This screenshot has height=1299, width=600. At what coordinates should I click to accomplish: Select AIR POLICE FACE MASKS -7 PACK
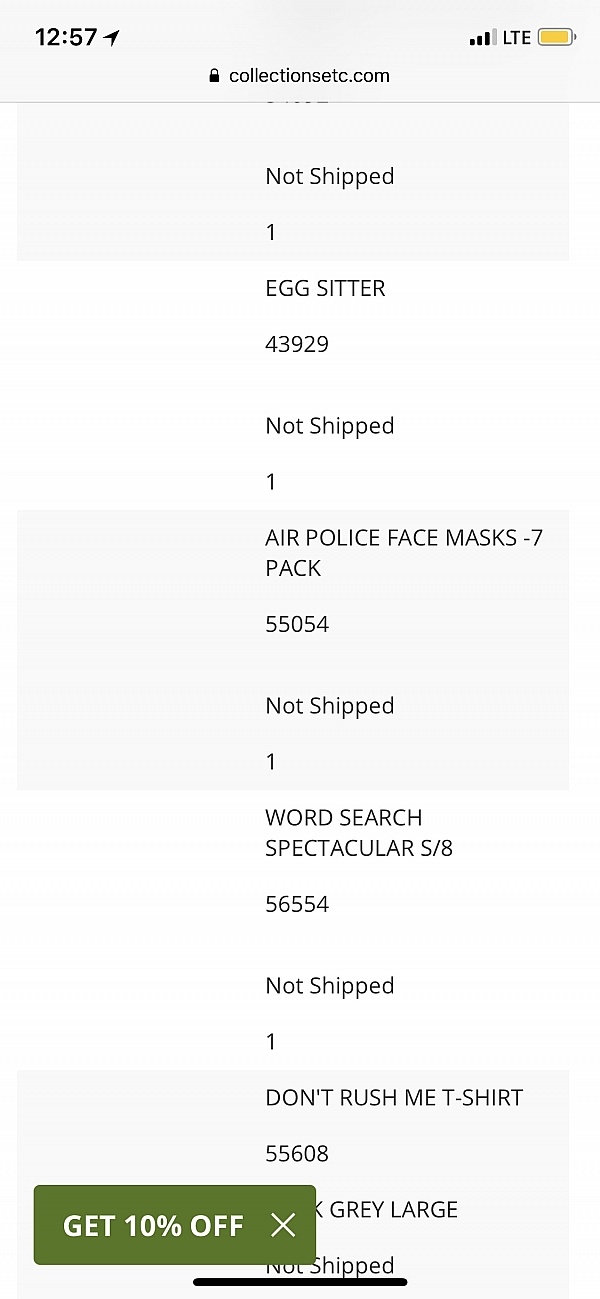(x=403, y=552)
